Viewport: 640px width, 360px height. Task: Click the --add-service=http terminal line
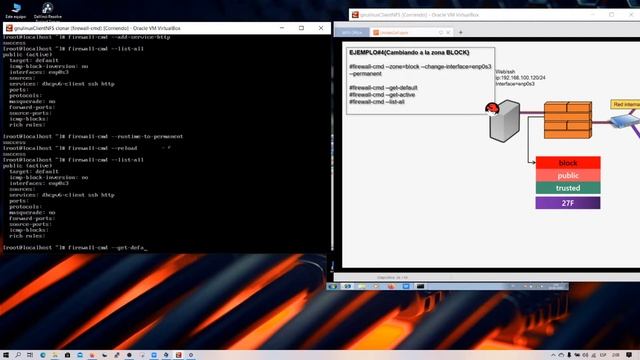click(87, 37)
